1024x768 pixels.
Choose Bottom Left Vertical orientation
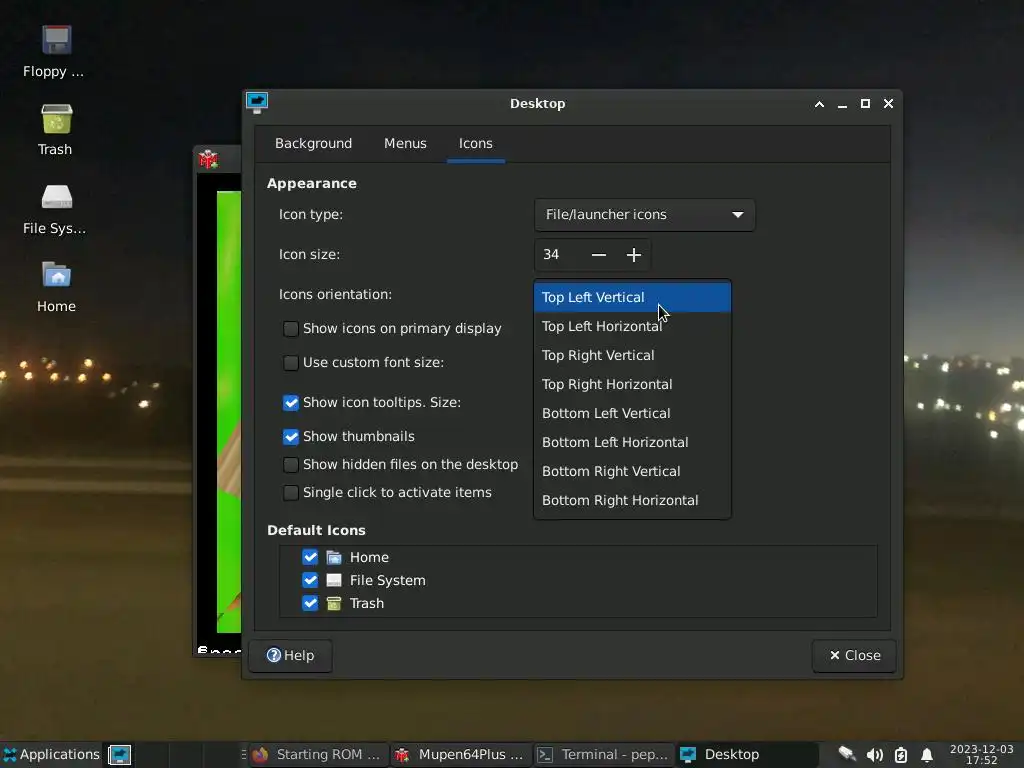click(632, 413)
